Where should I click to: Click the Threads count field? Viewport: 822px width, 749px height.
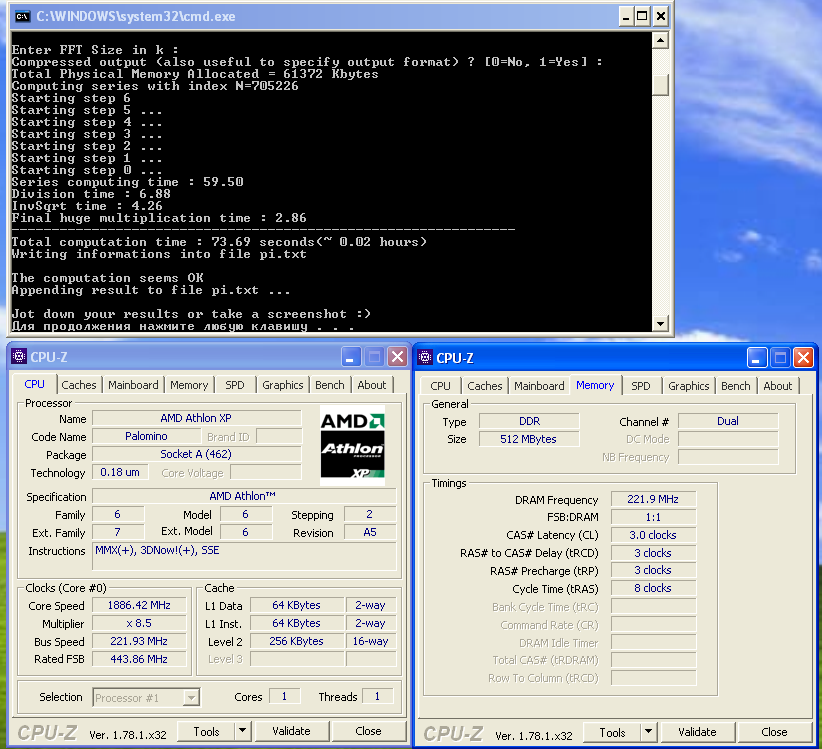coord(377,697)
